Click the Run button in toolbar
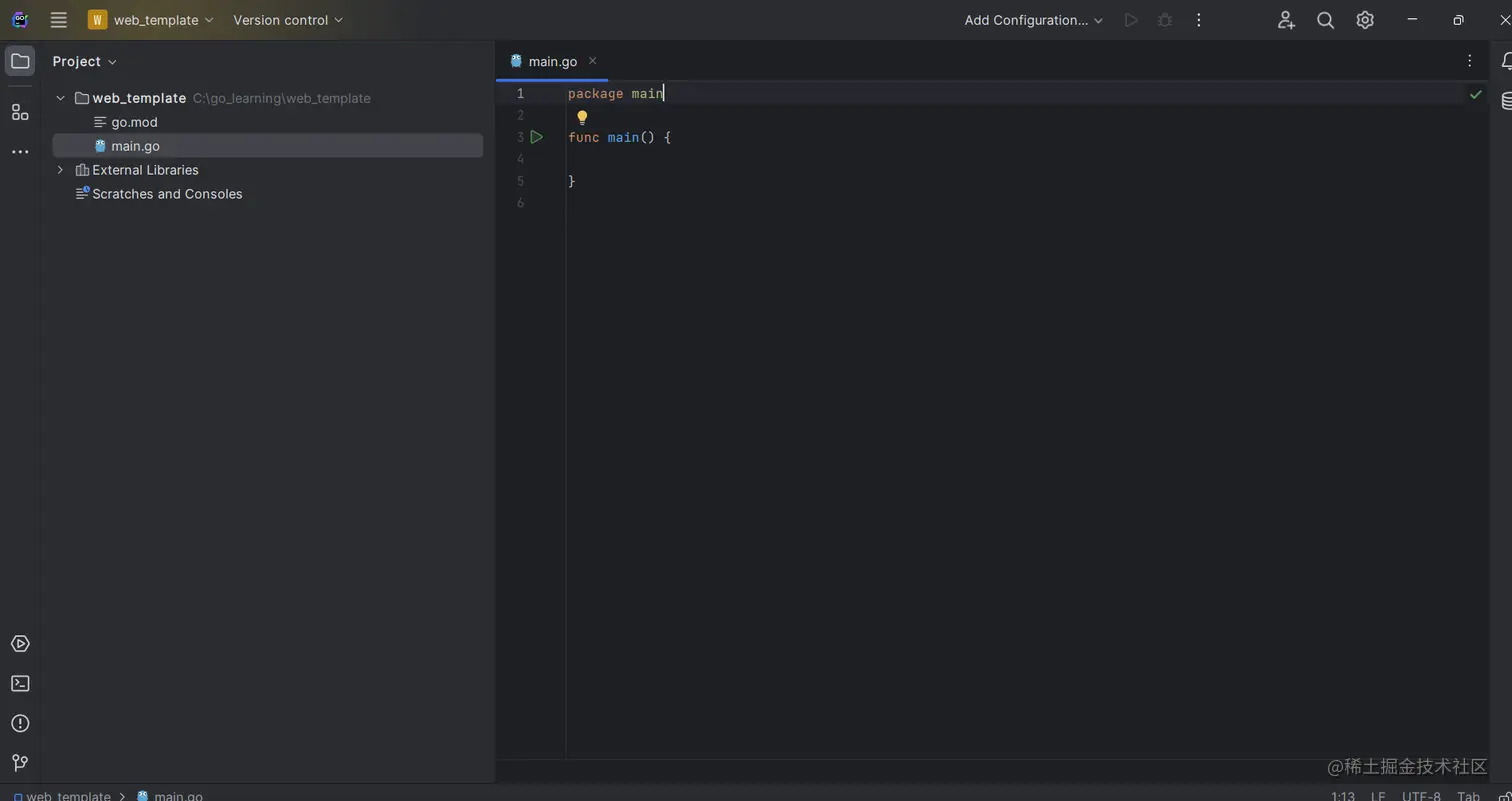Image resolution: width=1512 pixels, height=801 pixels. pyautogui.click(x=1131, y=20)
